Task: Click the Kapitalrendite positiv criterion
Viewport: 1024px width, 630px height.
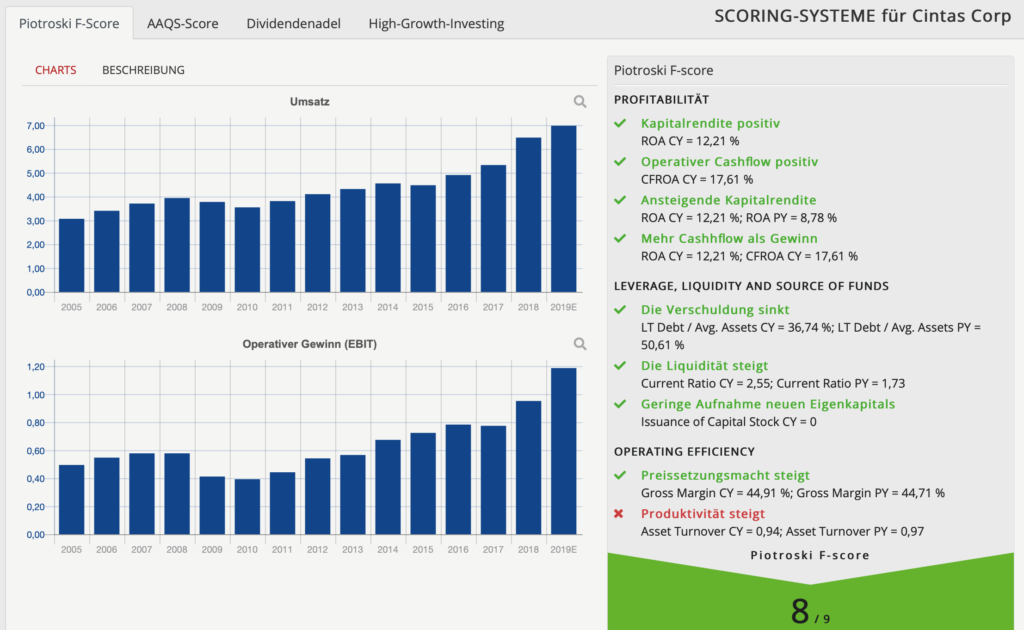Action: pyautogui.click(x=711, y=123)
